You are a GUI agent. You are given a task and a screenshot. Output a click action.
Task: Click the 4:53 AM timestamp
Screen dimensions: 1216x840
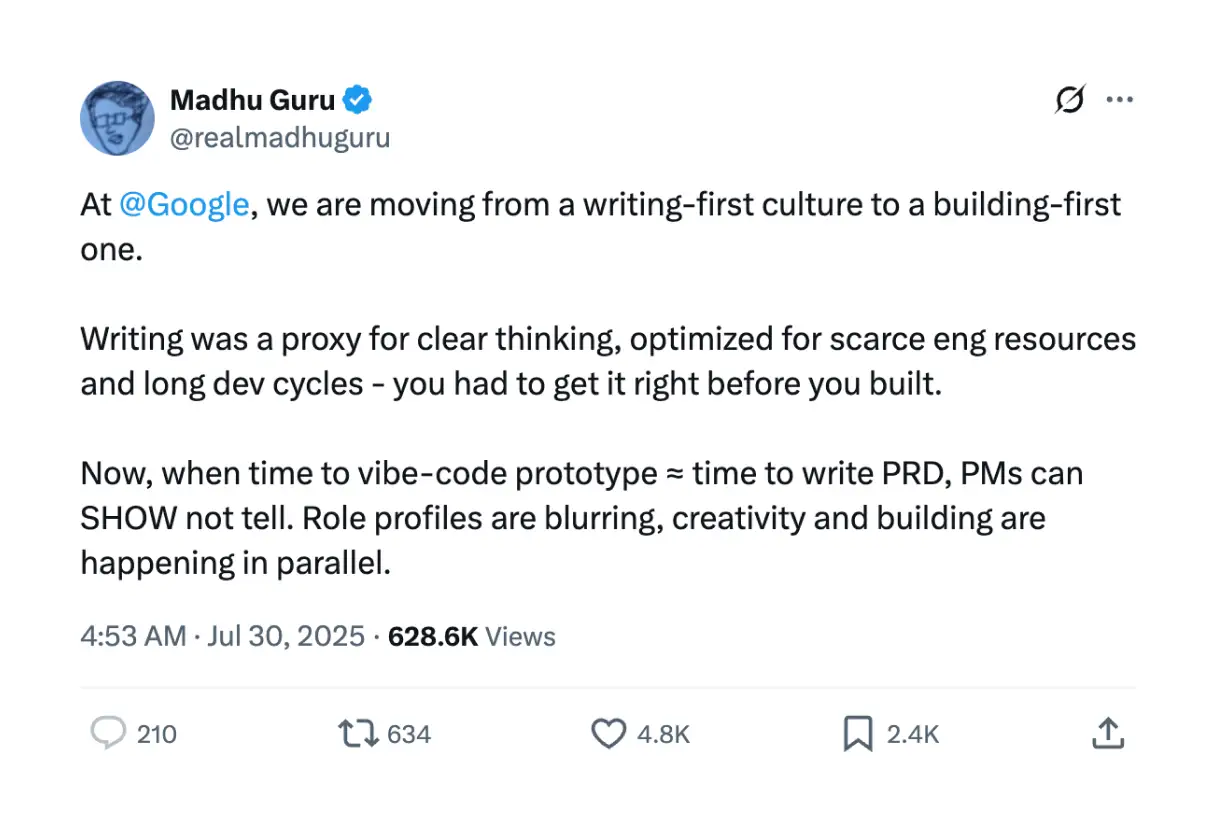133,636
